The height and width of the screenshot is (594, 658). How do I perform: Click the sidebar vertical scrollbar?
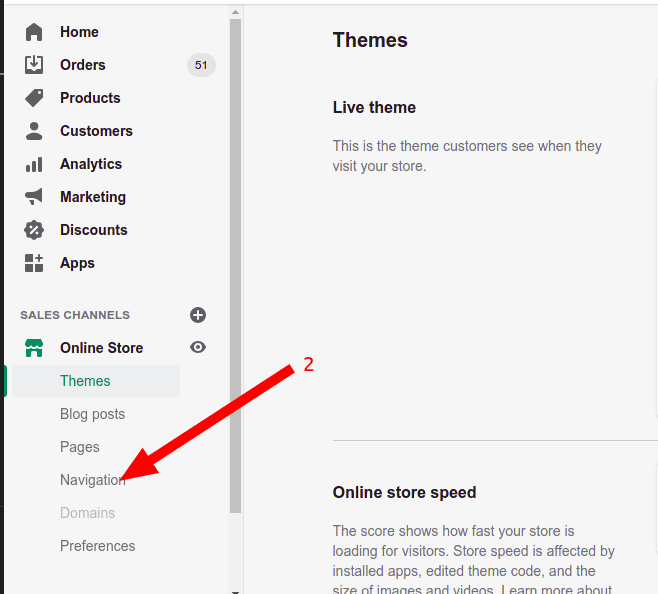coord(236,260)
